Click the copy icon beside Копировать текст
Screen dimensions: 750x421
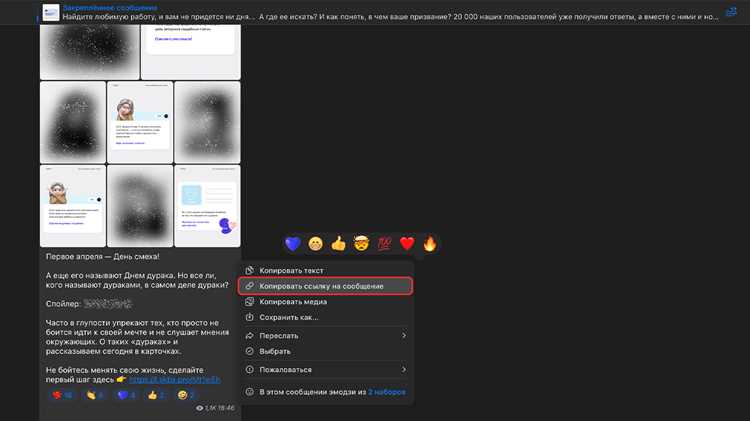249,270
